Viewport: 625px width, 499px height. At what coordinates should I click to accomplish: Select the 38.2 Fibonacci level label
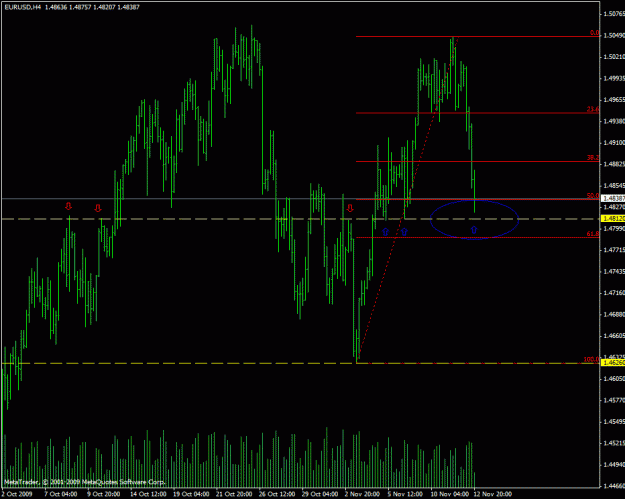coord(593,157)
